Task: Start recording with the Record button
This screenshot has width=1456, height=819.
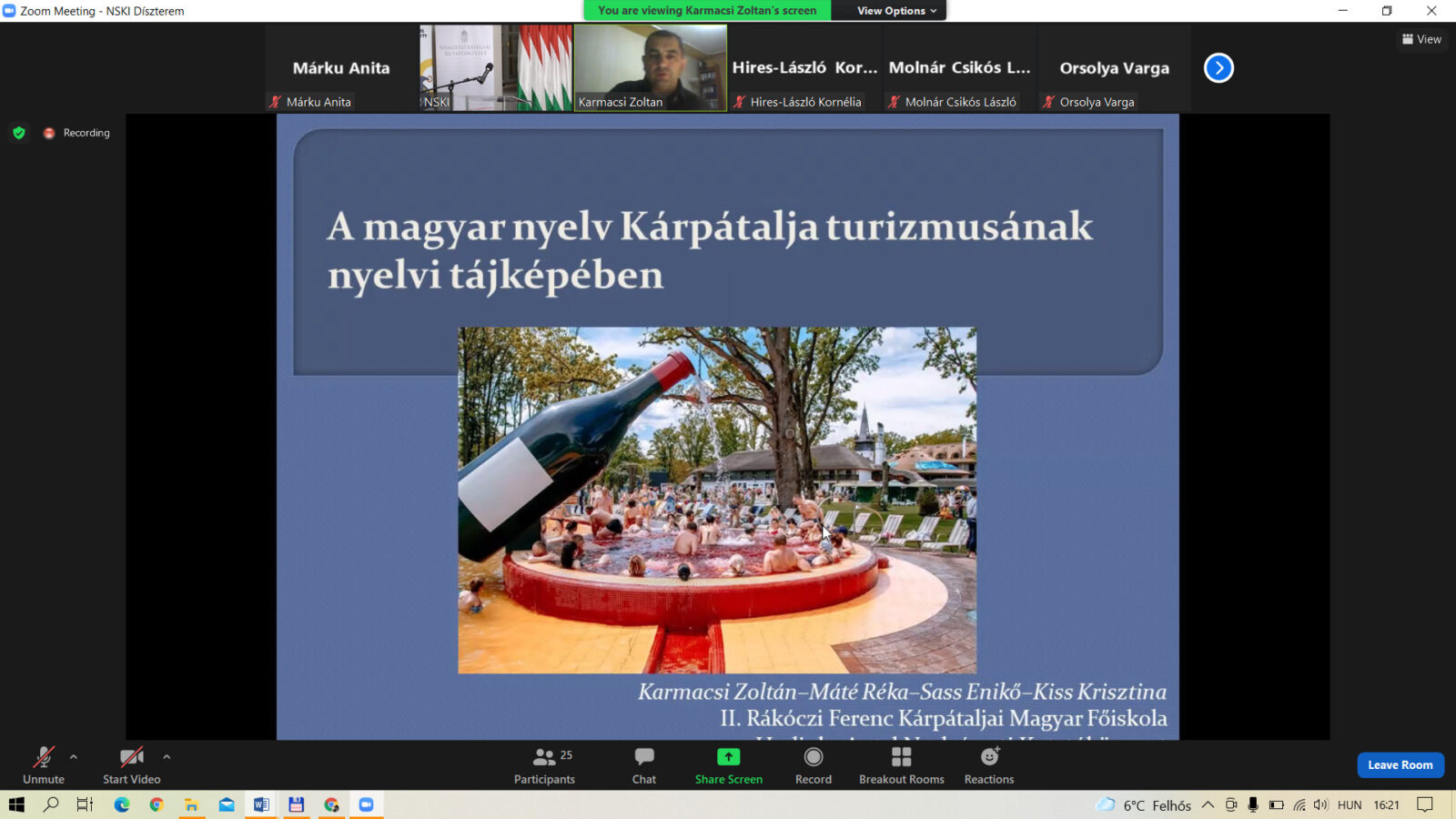Action: (814, 765)
